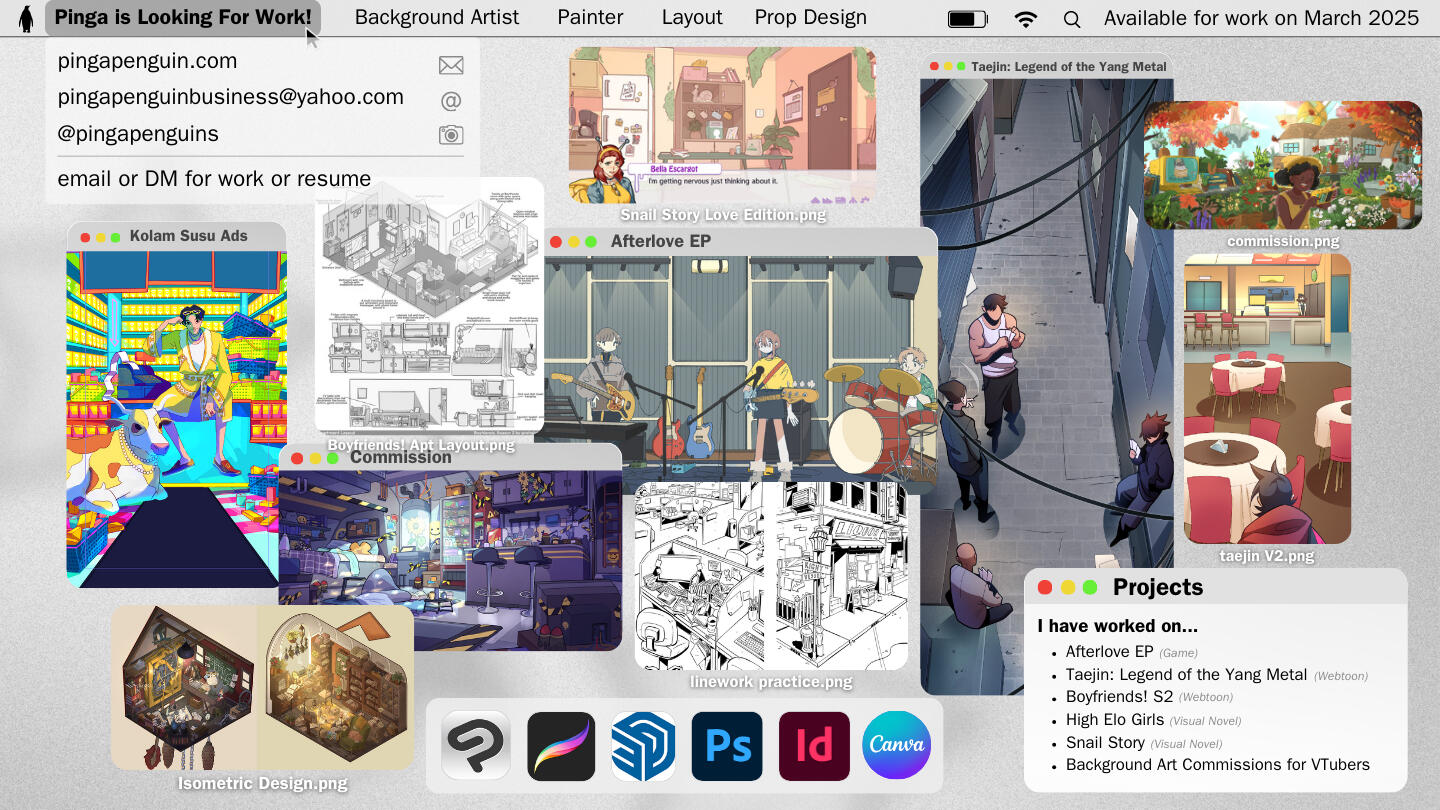Click the penguin logo in menu bar

tap(26, 18)
